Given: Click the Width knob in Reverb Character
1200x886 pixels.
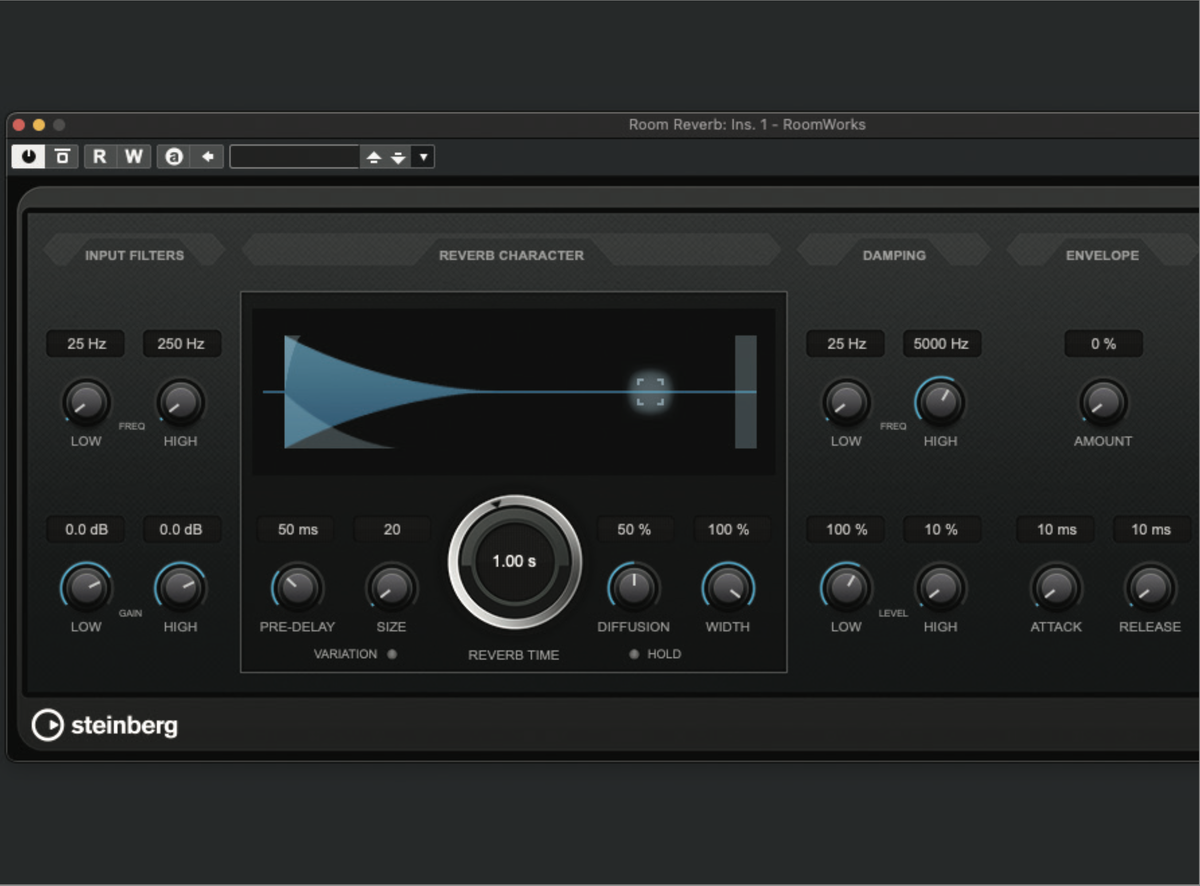Looking at the screenshot, I should click(727, 590).
